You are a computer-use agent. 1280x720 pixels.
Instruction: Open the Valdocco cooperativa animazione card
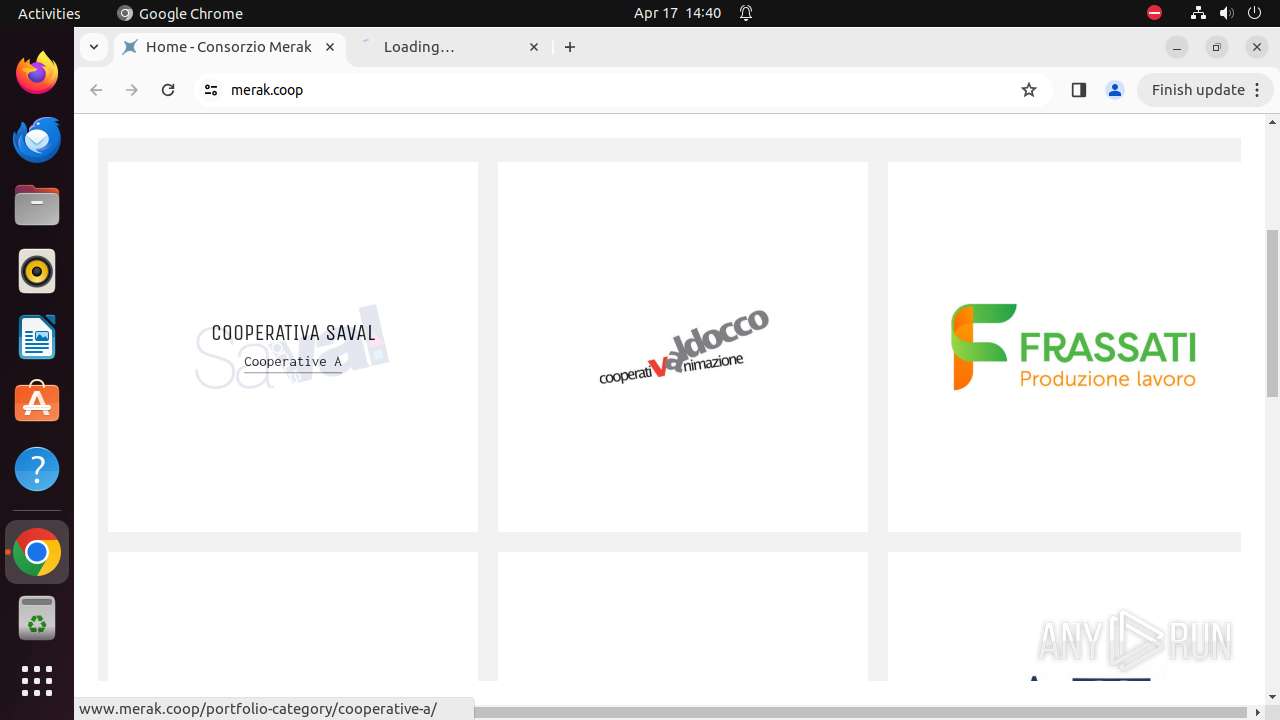pos(683,347)
